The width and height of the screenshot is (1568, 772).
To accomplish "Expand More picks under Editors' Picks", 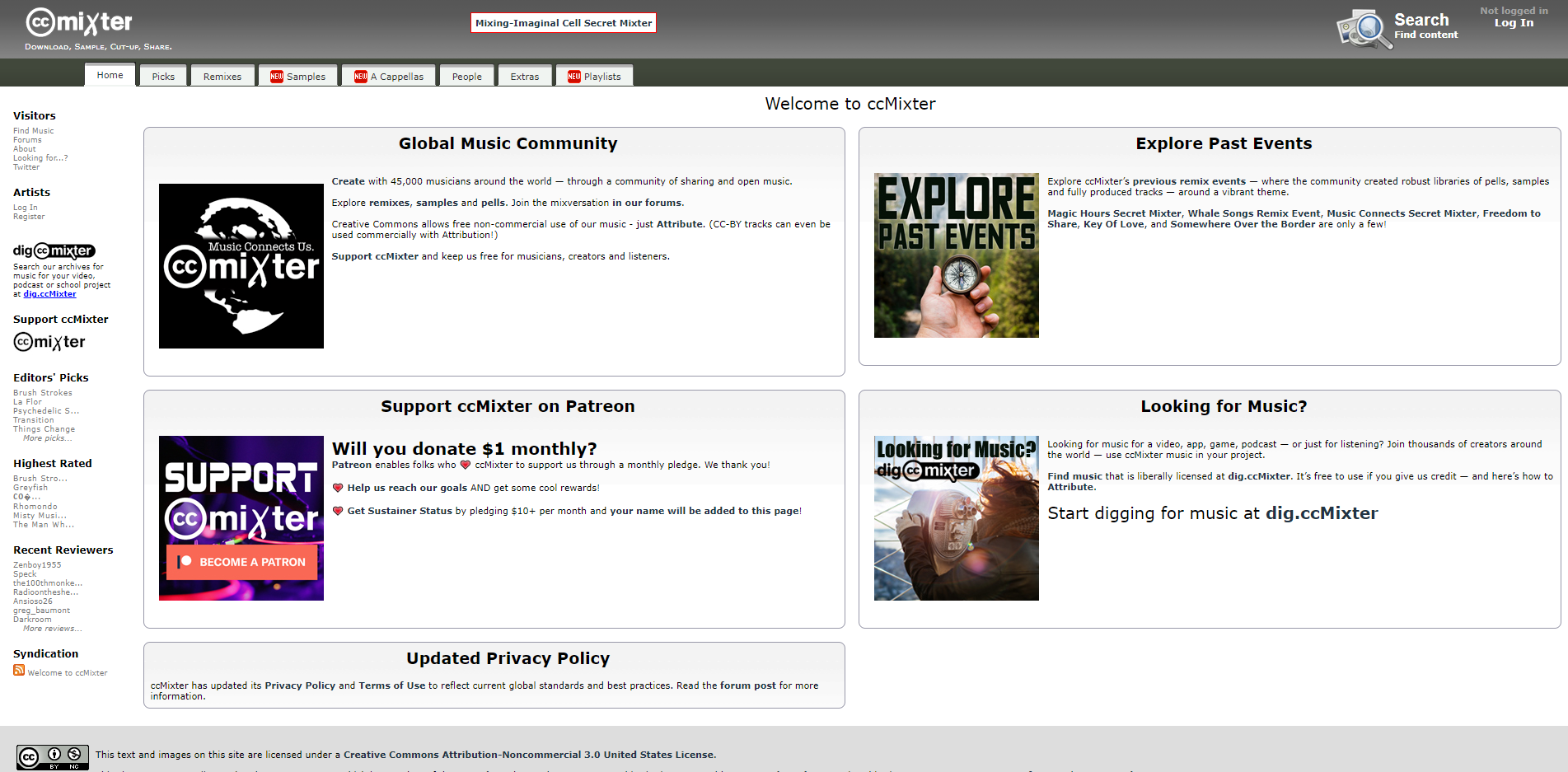I will 47,438.
